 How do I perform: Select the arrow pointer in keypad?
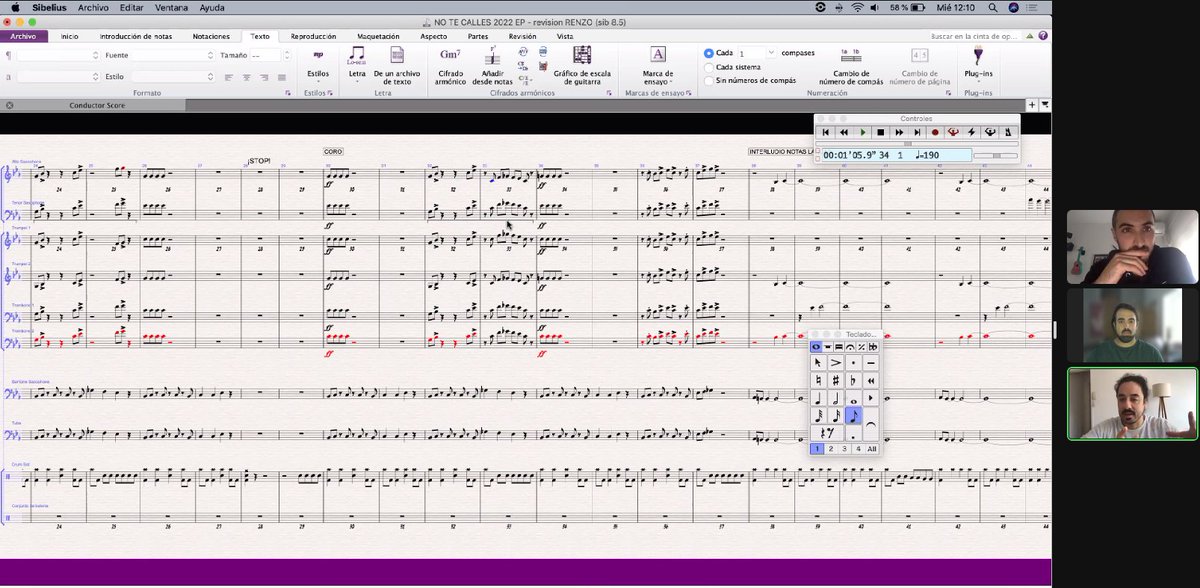pos(818,362)
